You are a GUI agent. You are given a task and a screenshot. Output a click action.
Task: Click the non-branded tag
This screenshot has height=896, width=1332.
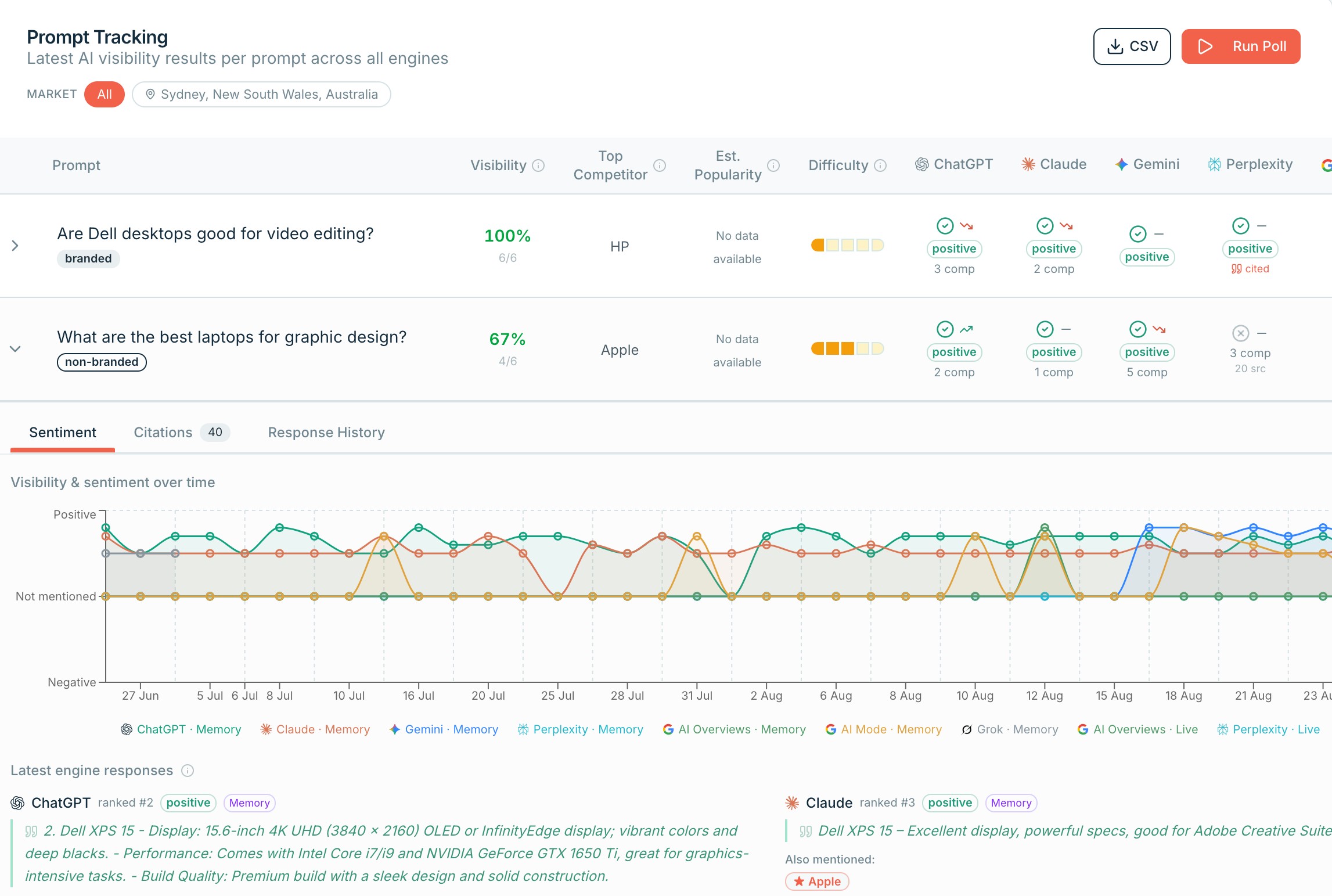(102, 362)
